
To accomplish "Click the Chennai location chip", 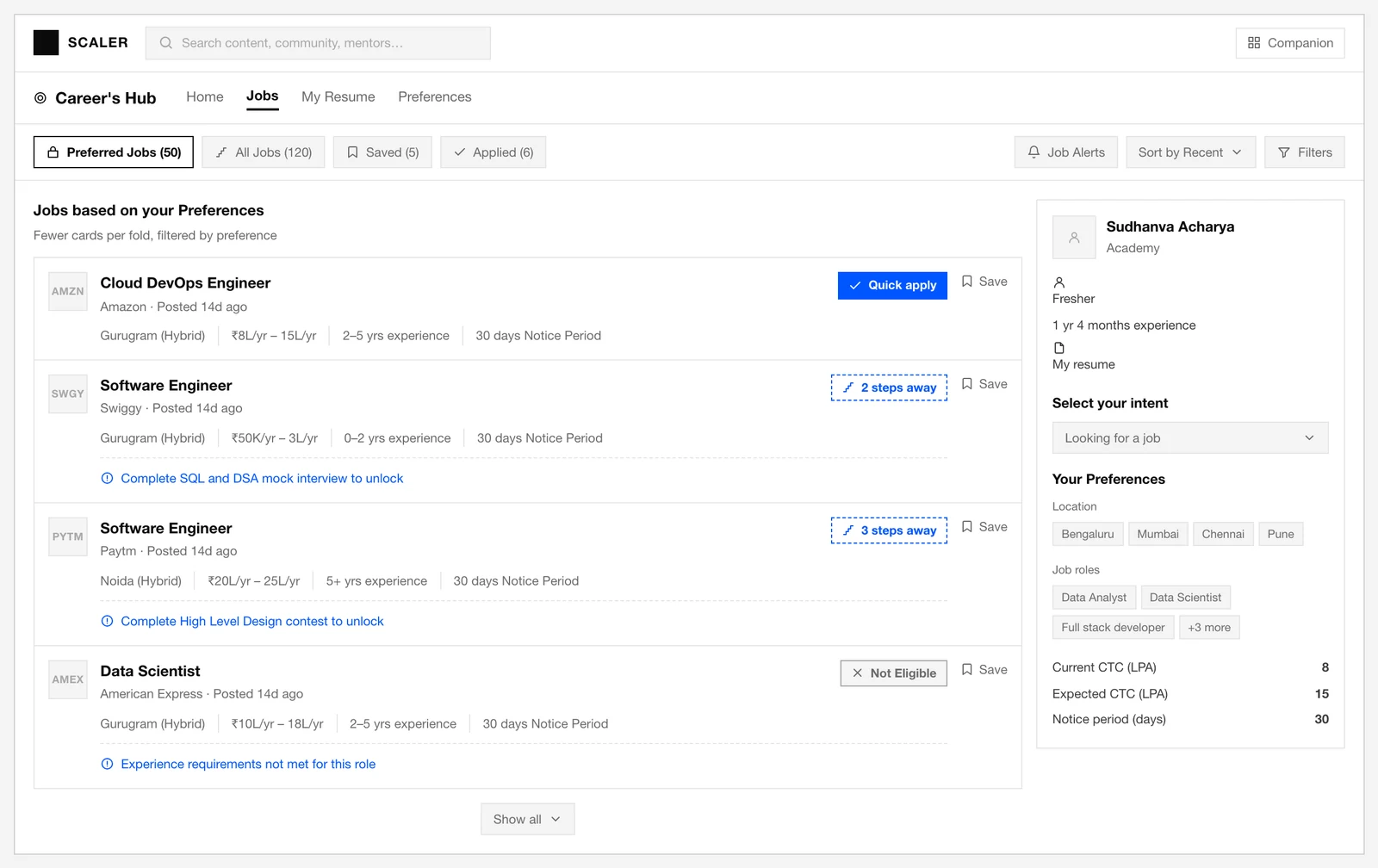I will pyautogui.click(x=1223, y=534).
